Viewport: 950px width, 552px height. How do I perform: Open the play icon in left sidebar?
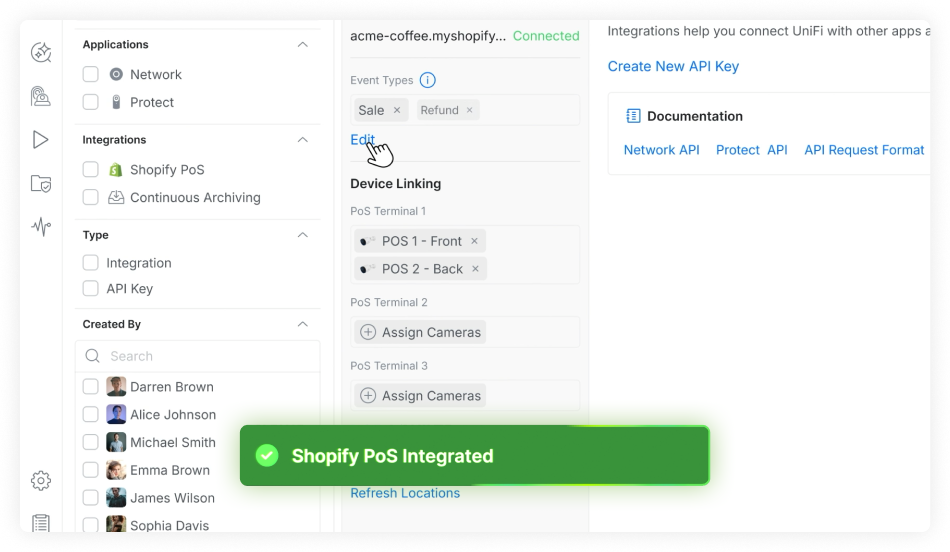(41, 140)
